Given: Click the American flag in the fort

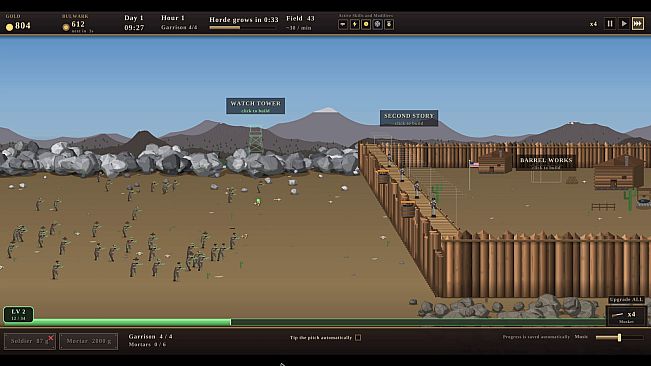Looking at the screenshot, I should tap(474, 164).
